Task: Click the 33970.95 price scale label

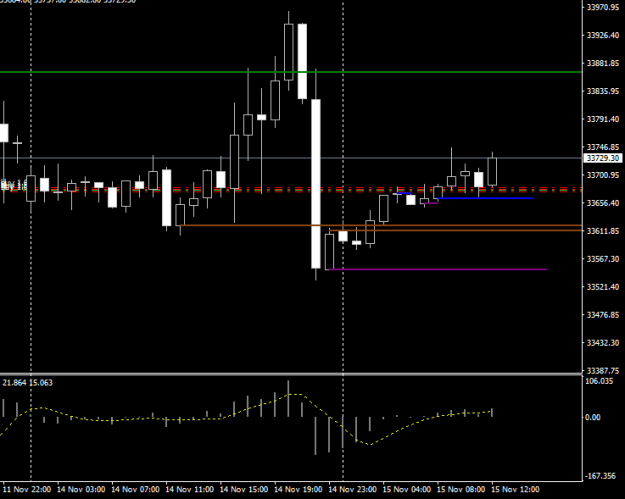Action: click(x=603, y=7)
